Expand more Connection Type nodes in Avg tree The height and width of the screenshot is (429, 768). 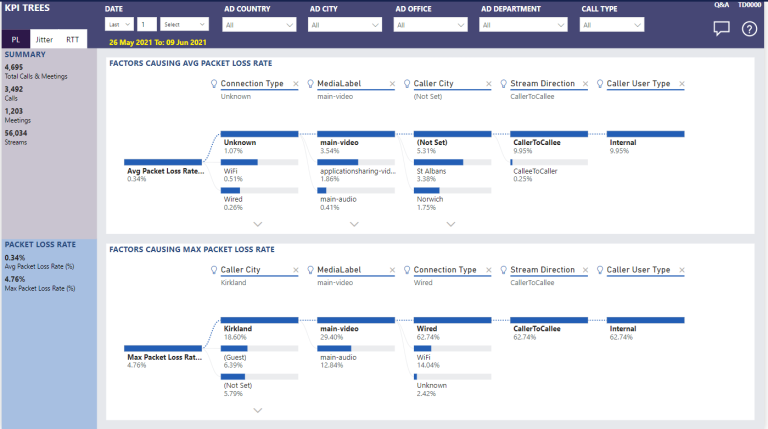(x=258, y=224)
